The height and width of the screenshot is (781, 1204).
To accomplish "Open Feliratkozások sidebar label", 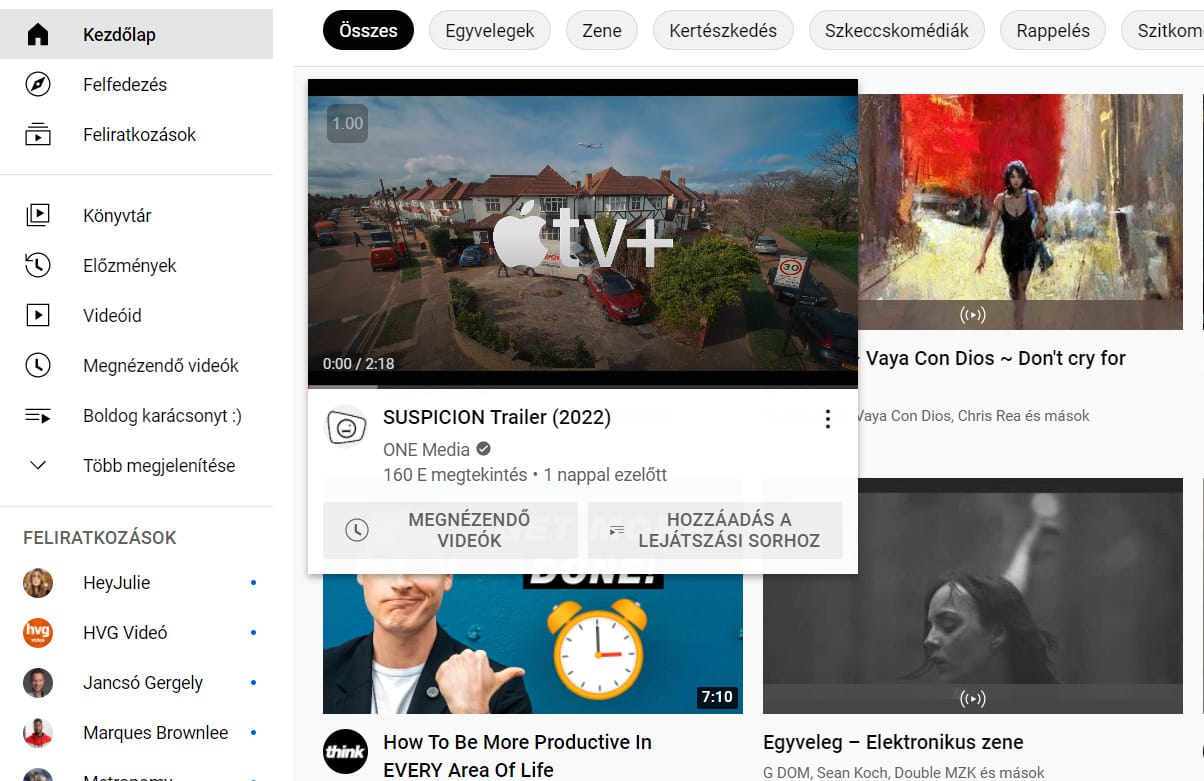I will pyautogui.click(x=140, y=135).
